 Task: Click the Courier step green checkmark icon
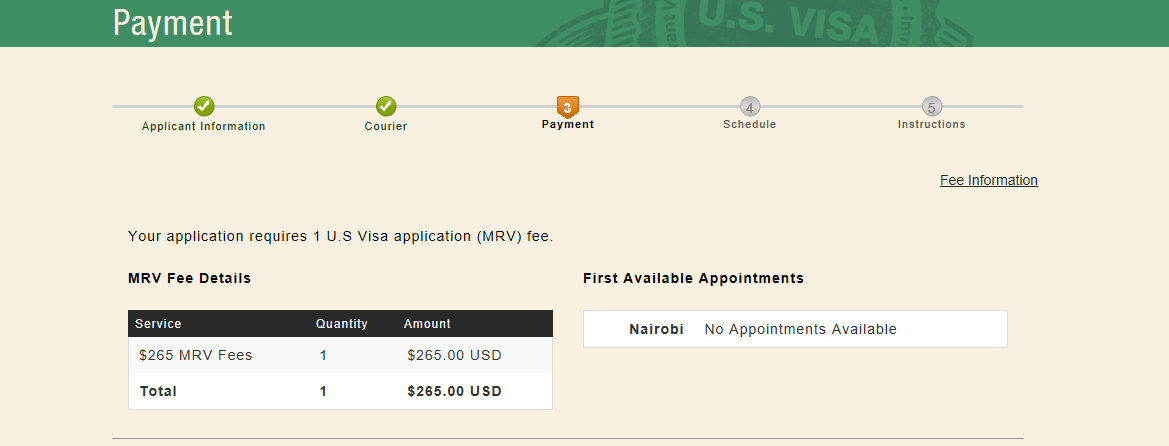point(386,107)
